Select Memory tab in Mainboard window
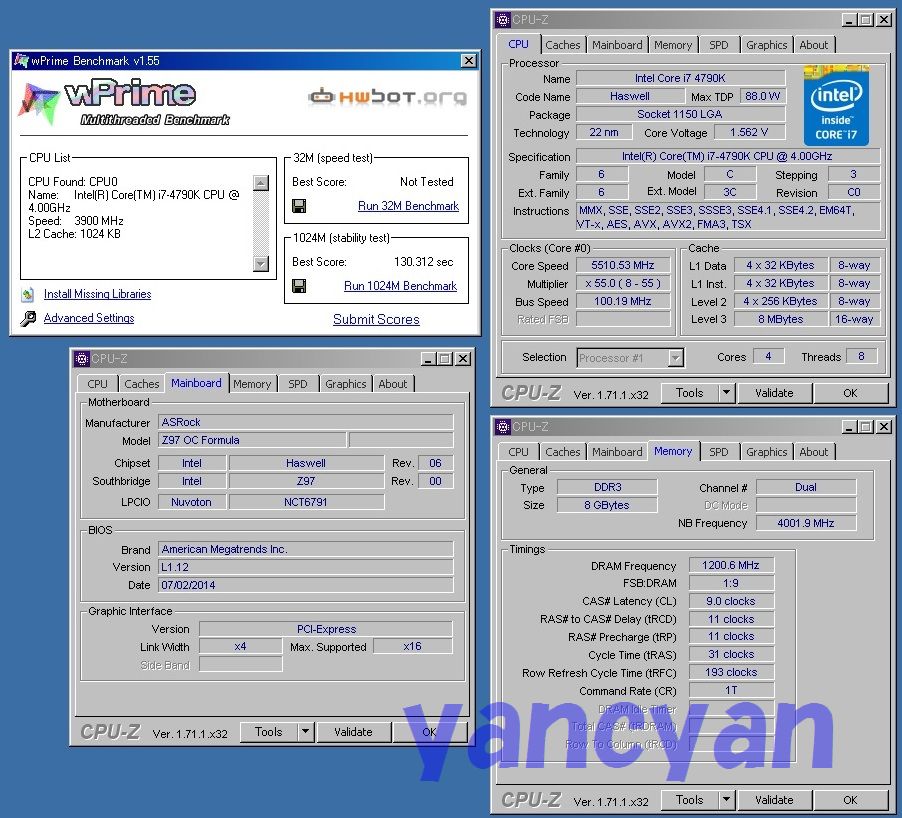Screen dimensions: 902x818 click(x=252, y=384)
